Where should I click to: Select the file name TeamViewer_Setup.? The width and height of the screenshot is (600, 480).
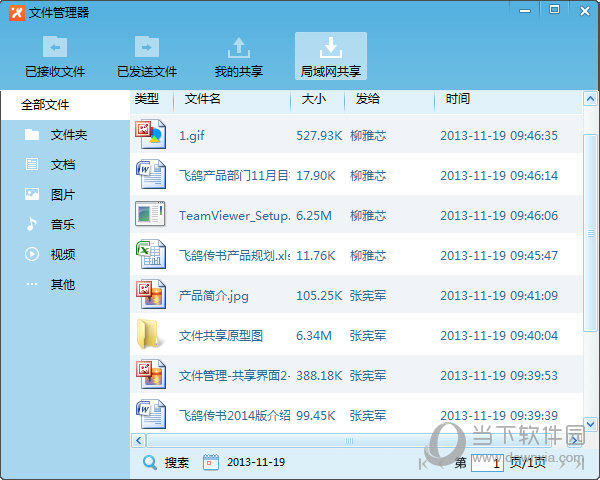tap(234, 216)
